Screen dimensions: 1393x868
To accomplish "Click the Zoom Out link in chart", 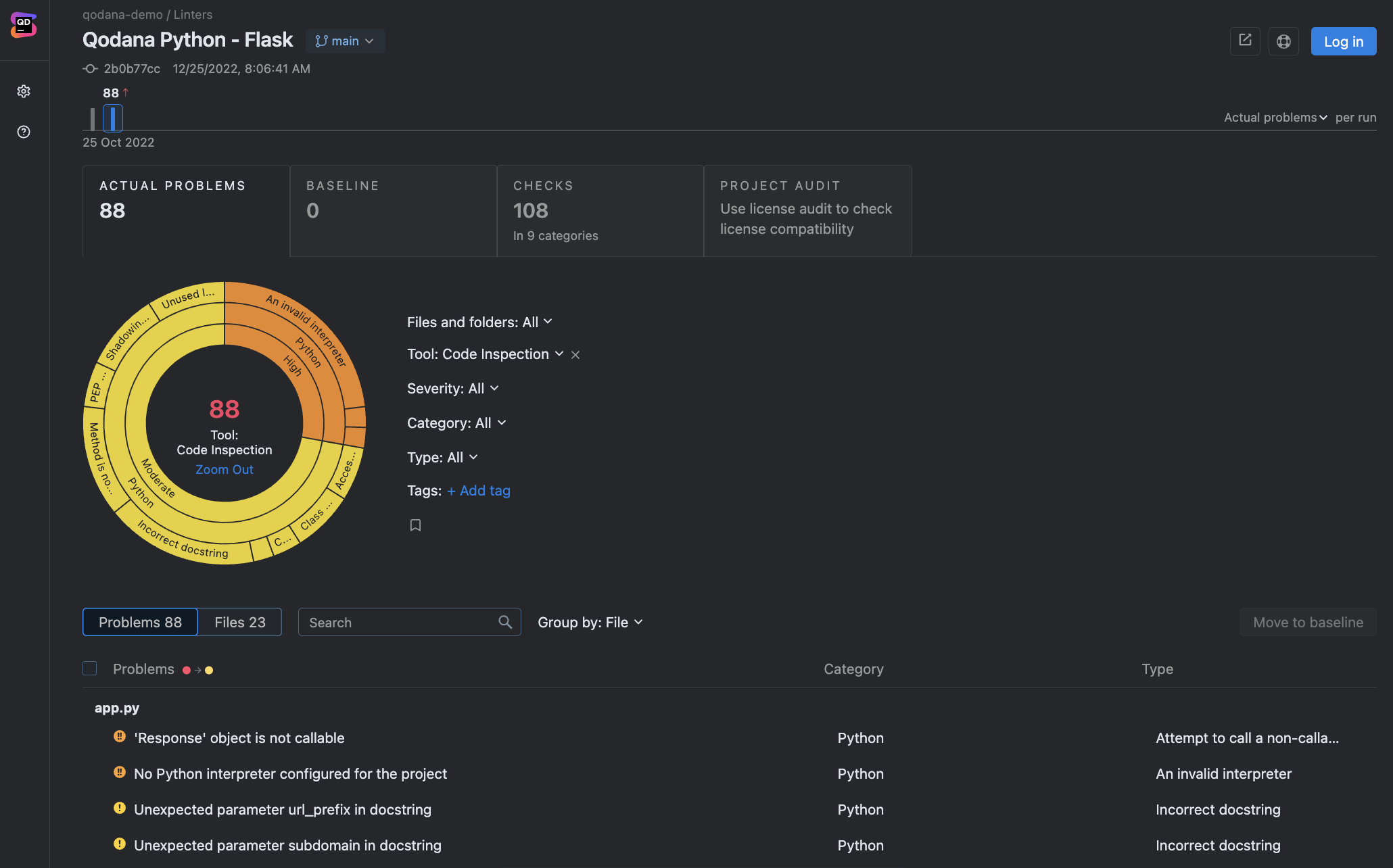I will [225, 470].
